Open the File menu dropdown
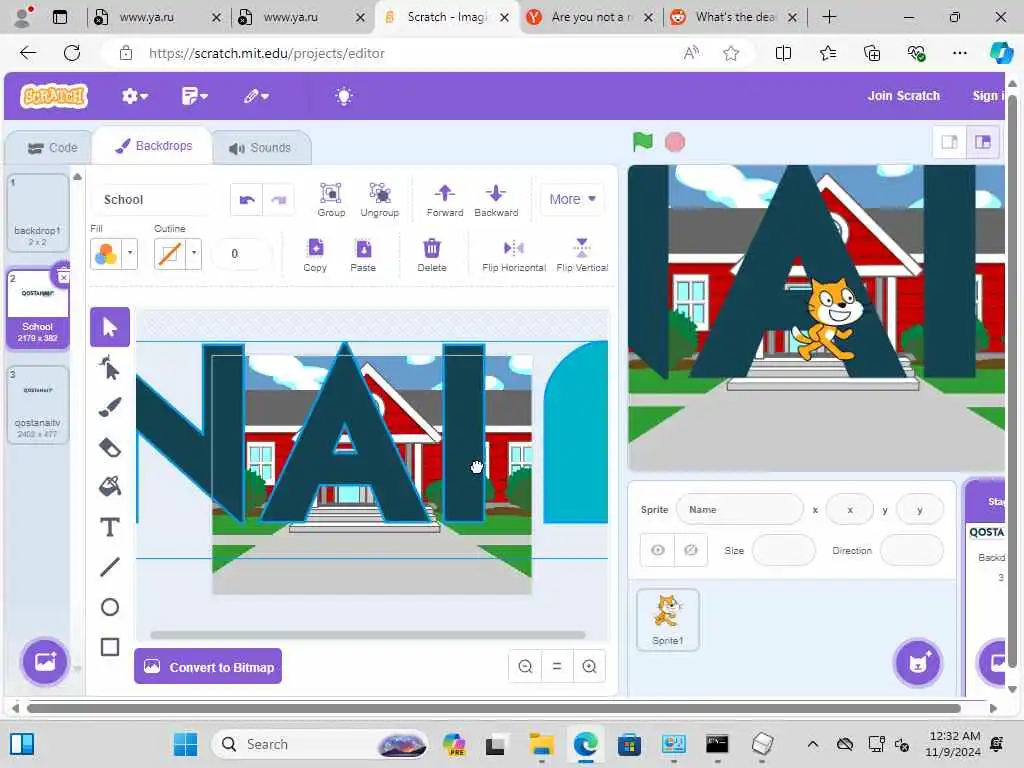This screenshot has width=1024, height=768. (194, 97)
